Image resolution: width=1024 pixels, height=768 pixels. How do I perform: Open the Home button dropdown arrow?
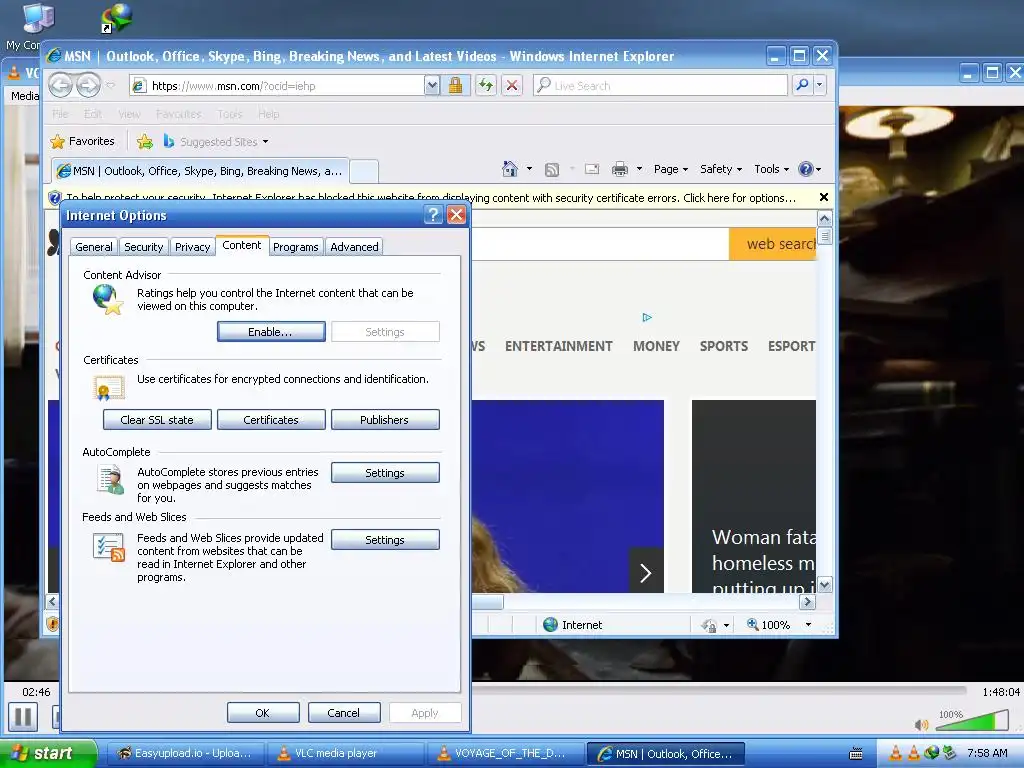pyautogui.click(x=529, y=169)
